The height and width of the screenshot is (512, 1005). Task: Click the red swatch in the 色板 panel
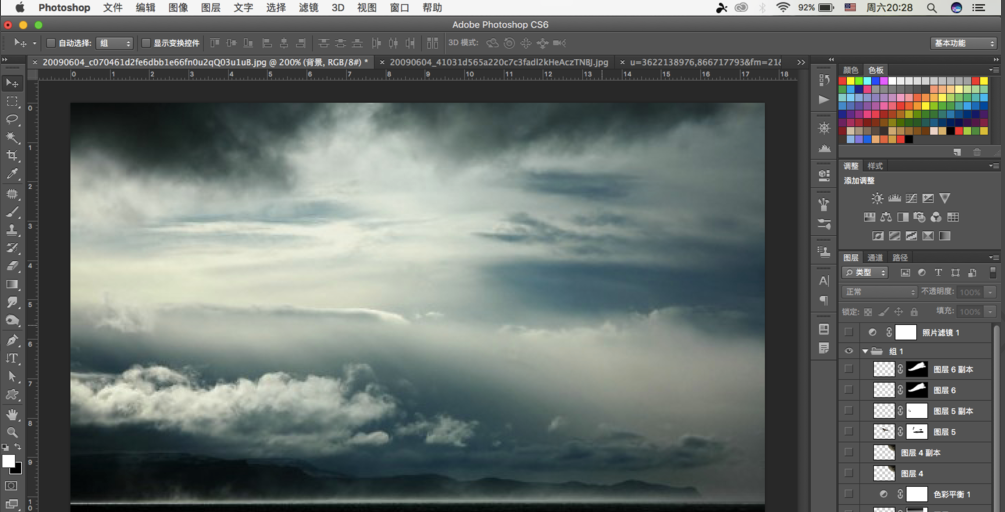pyautogui.click(x=844, y=82)
